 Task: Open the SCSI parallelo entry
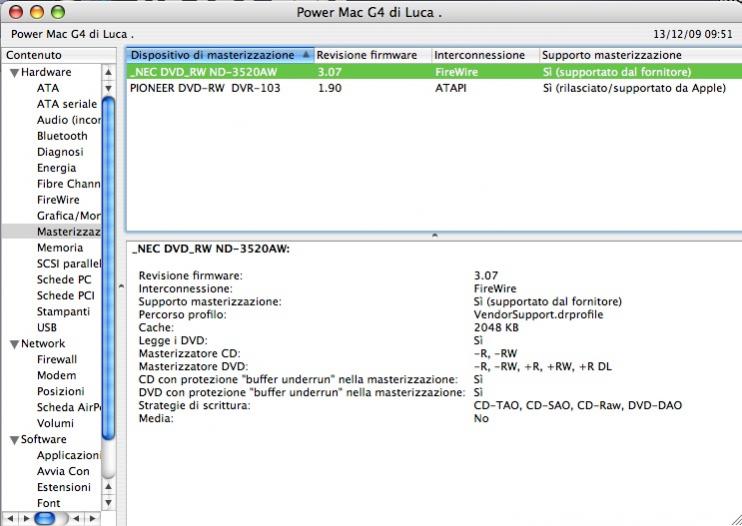pos(69,264)
